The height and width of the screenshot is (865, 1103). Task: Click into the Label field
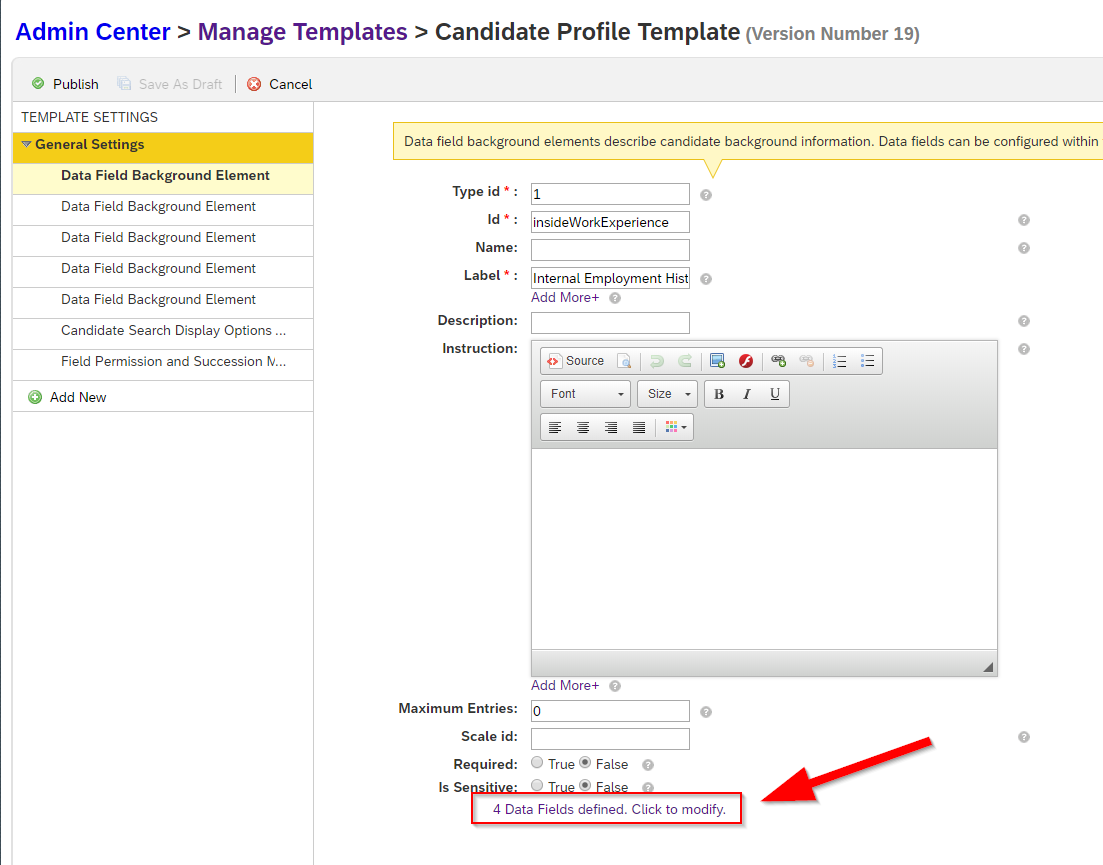point(610,278)
